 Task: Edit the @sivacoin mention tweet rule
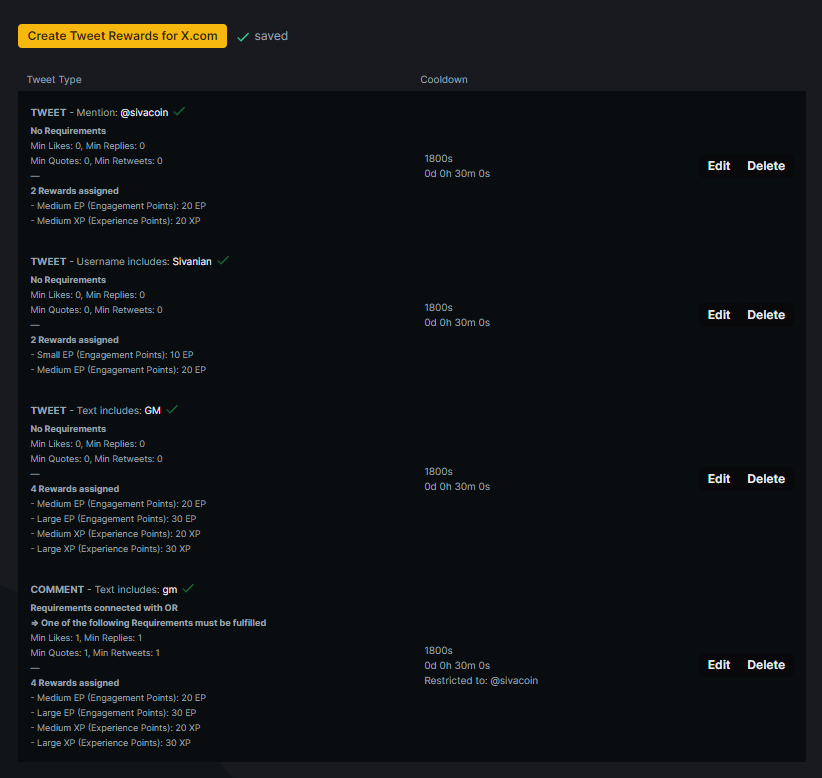(718, 166)
